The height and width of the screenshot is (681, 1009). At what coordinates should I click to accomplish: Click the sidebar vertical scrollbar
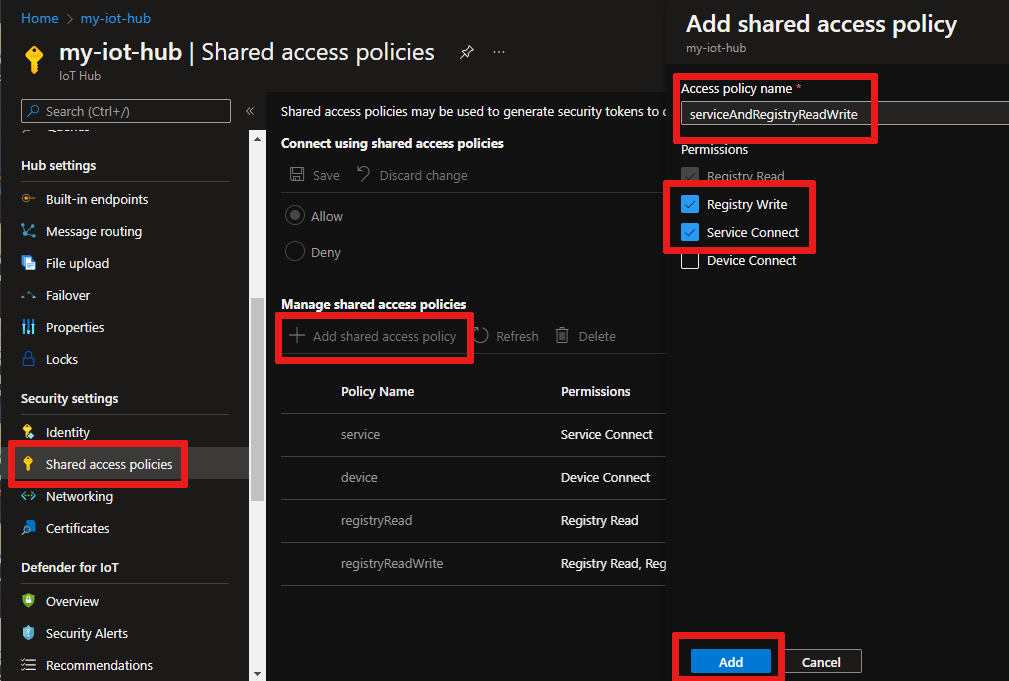click(257, 400)
